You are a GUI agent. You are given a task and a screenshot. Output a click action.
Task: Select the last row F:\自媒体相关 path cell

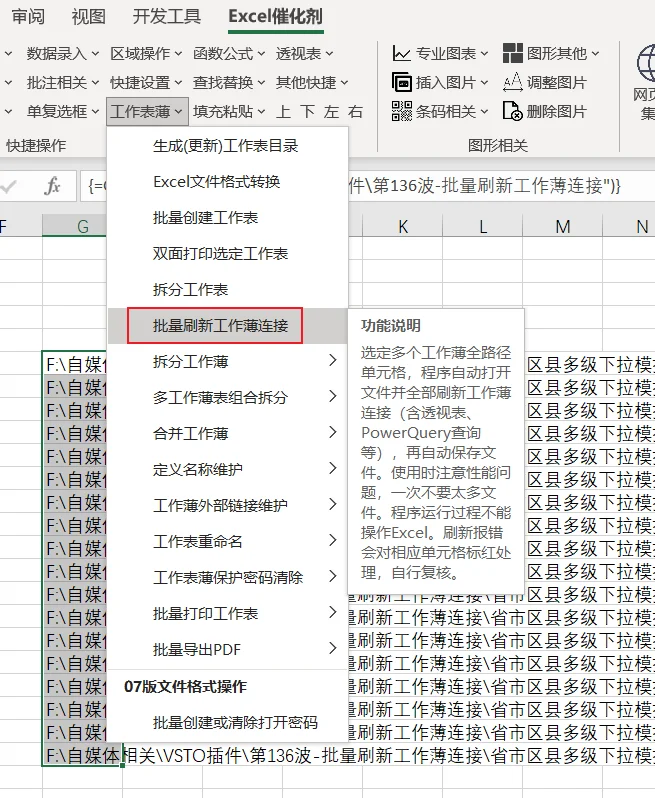pyautogui.click(x=82, y=755)
